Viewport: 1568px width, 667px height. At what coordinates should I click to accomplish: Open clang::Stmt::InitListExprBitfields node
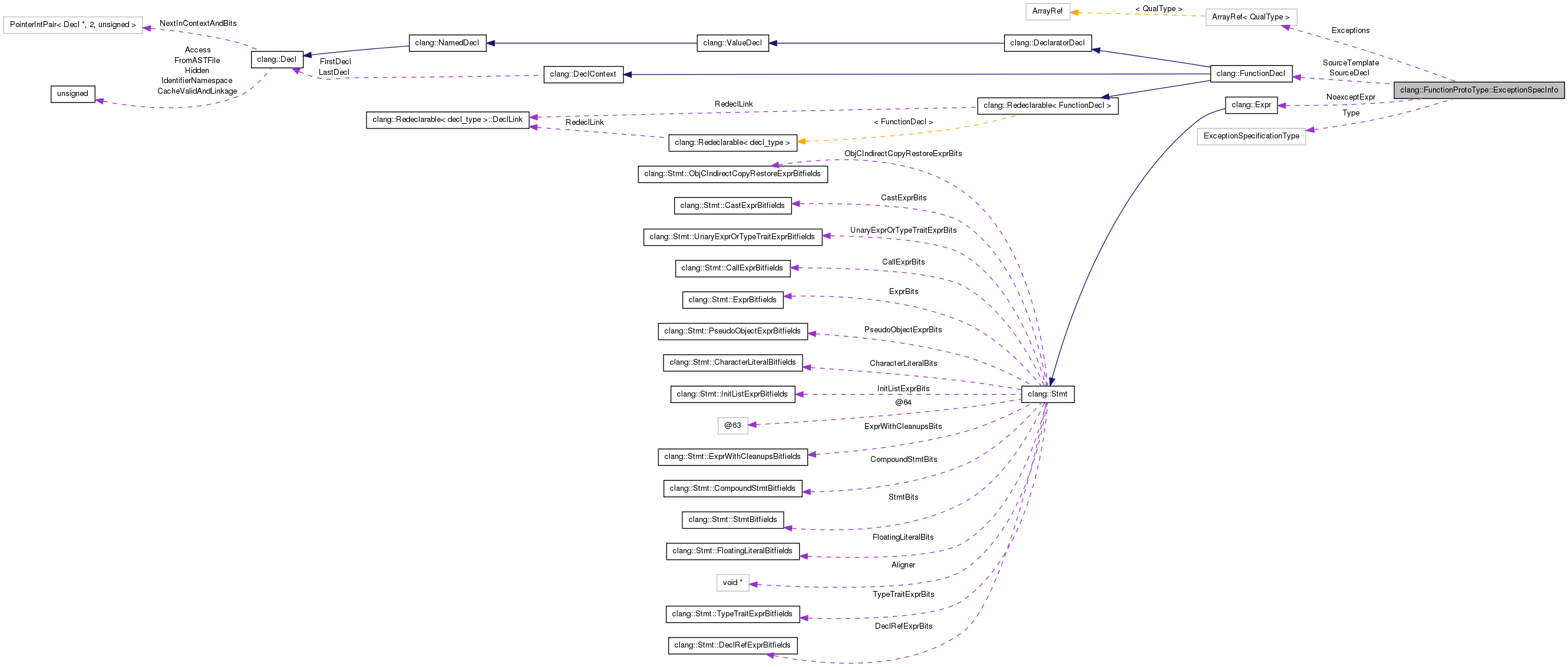coord(732,394)
